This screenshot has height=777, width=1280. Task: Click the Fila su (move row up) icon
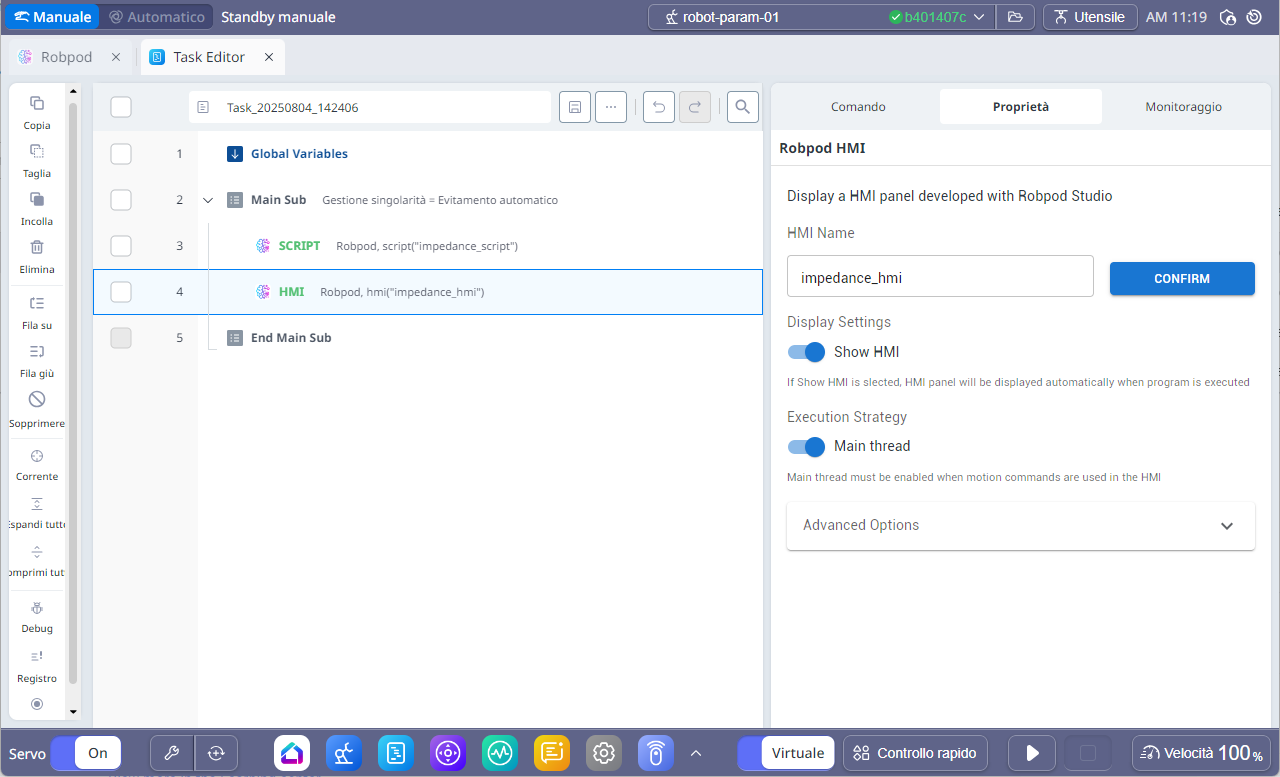pos(37,303)
